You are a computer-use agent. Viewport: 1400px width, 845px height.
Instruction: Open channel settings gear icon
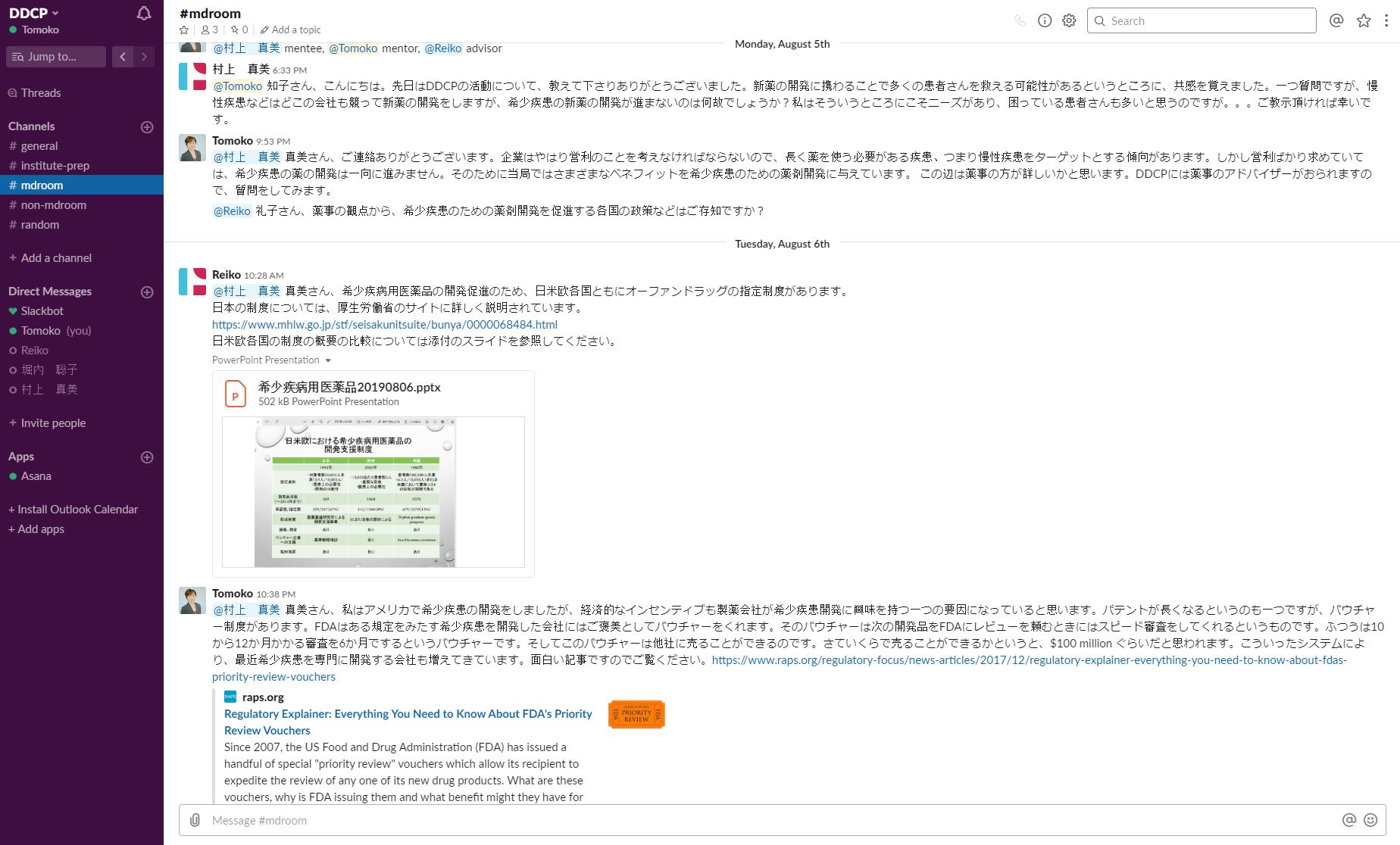pyautogui.click(x=1069, y=20)
